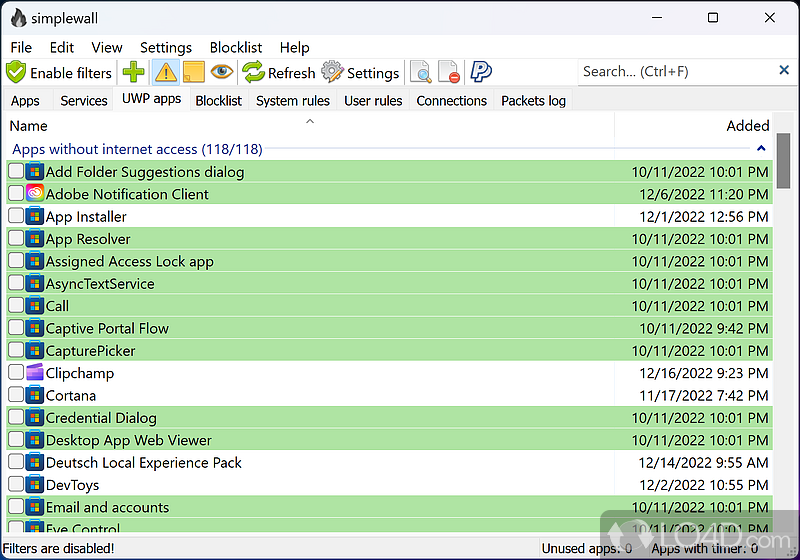Click the clear log file icon

coord(449,72)
